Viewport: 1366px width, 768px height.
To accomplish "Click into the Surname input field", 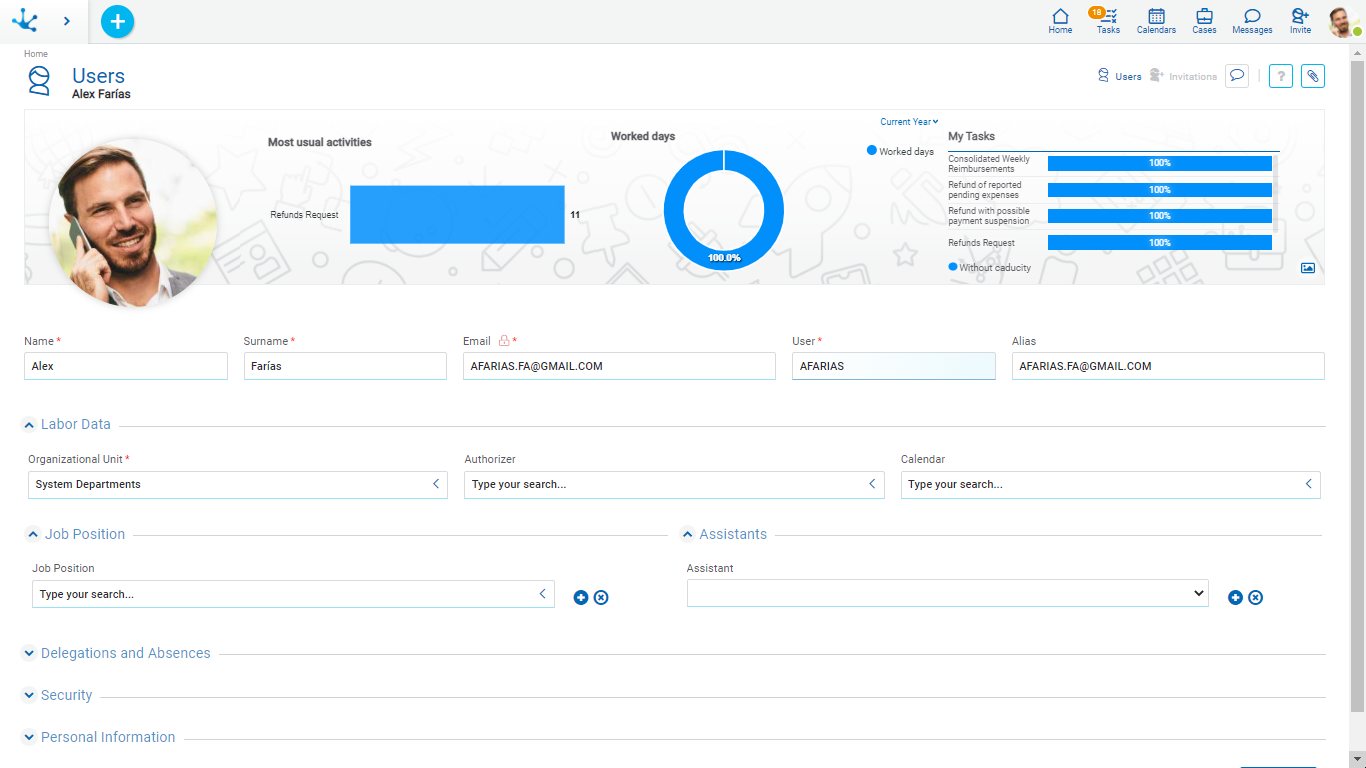I will [345, 366].
